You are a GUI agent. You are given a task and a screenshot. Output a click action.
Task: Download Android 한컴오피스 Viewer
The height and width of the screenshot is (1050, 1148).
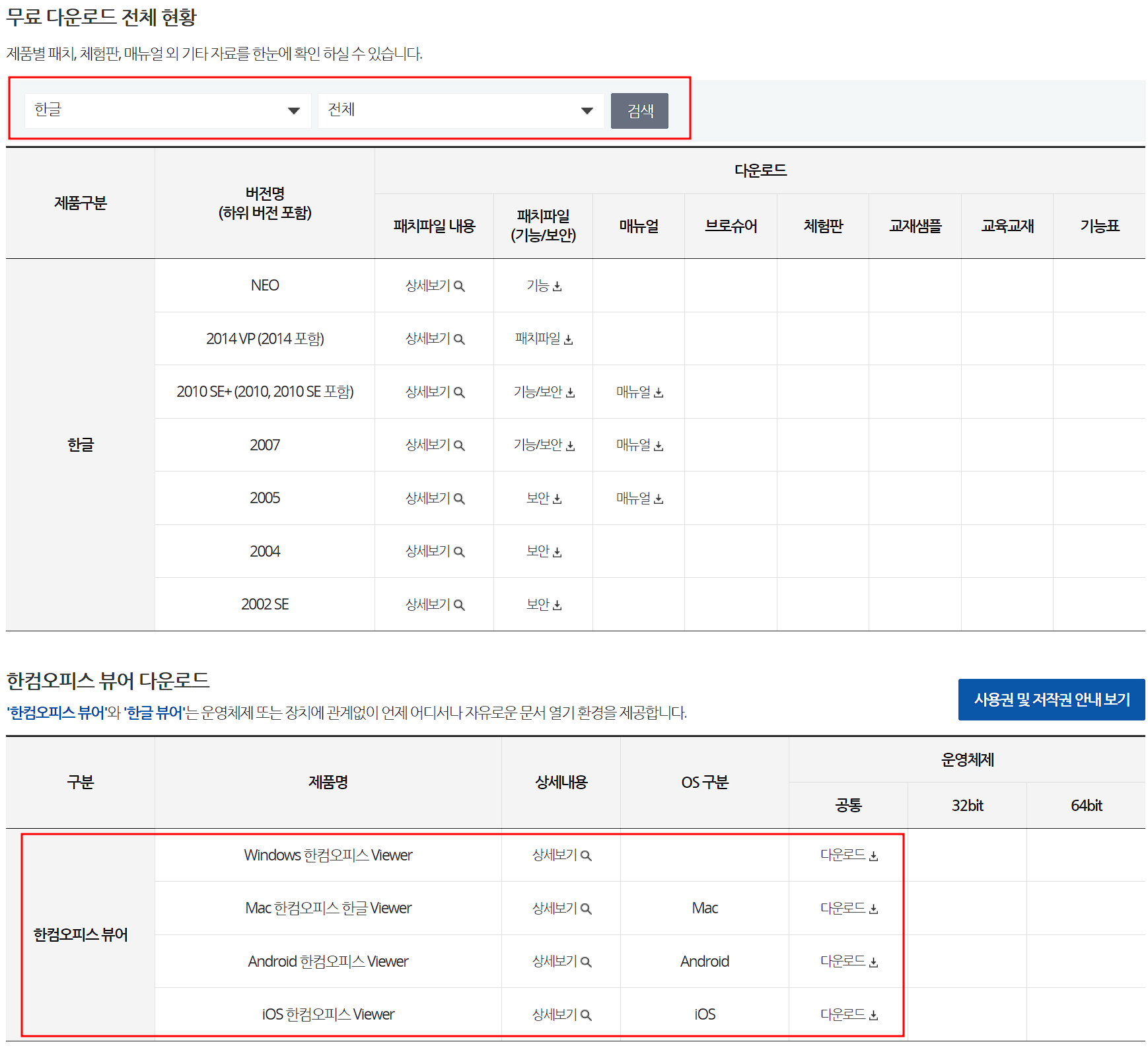[x=849, y=962]
